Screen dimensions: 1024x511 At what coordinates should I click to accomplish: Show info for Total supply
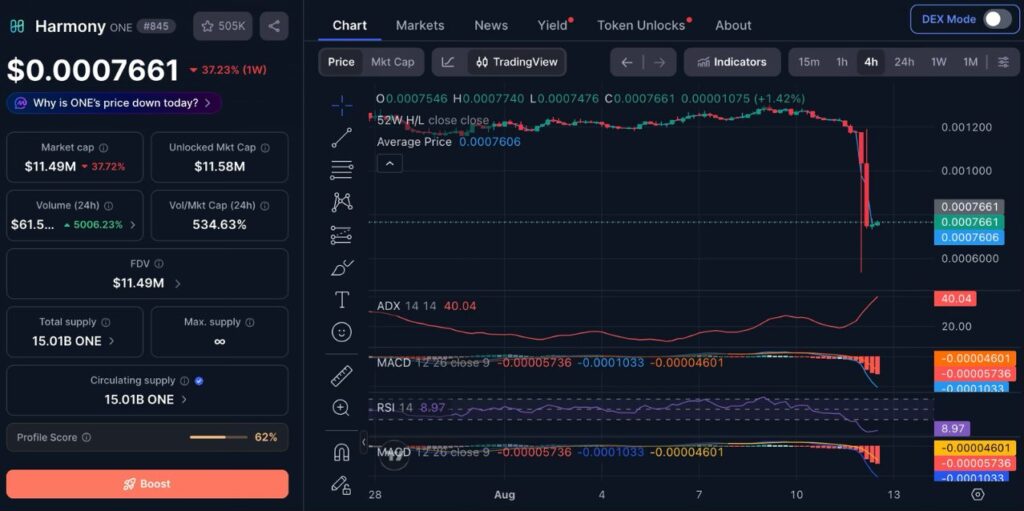coord(106,322)
